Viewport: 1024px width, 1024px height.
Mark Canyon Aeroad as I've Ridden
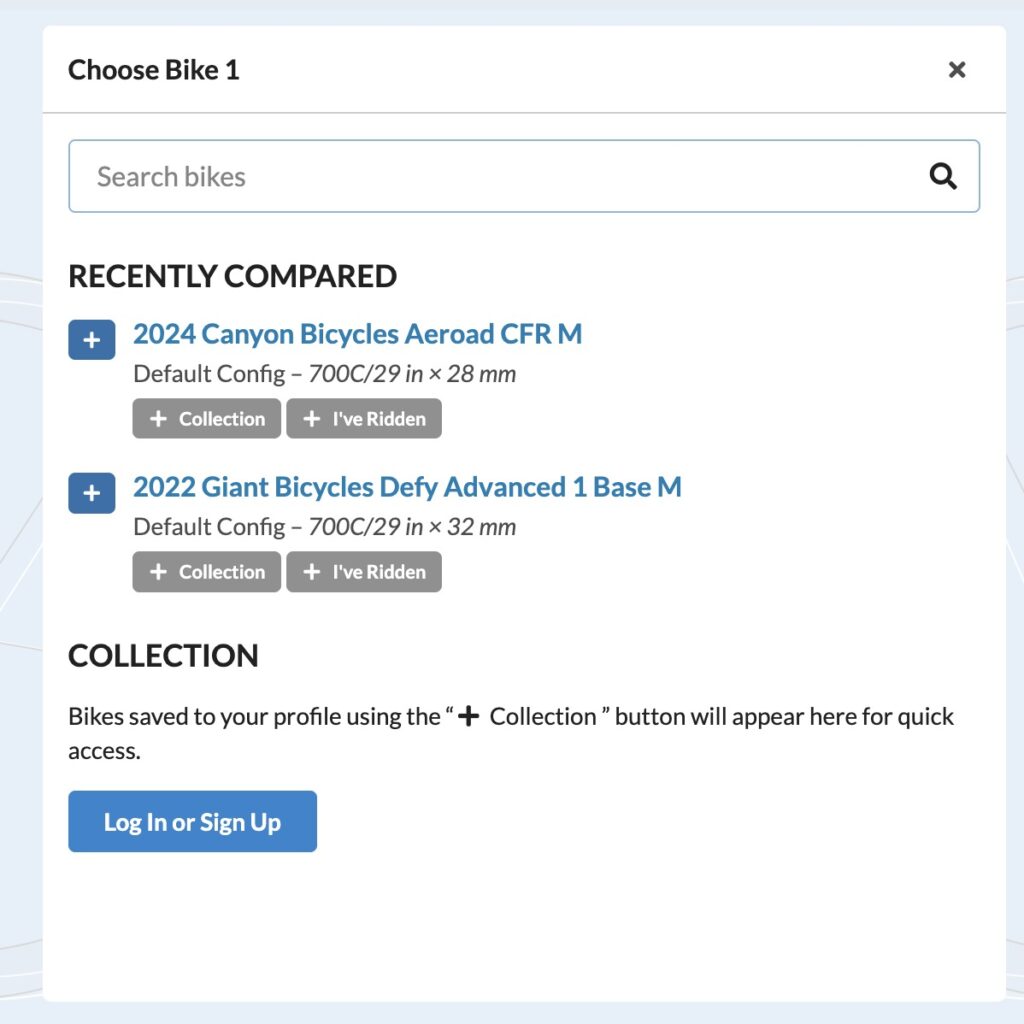[364, 419]
